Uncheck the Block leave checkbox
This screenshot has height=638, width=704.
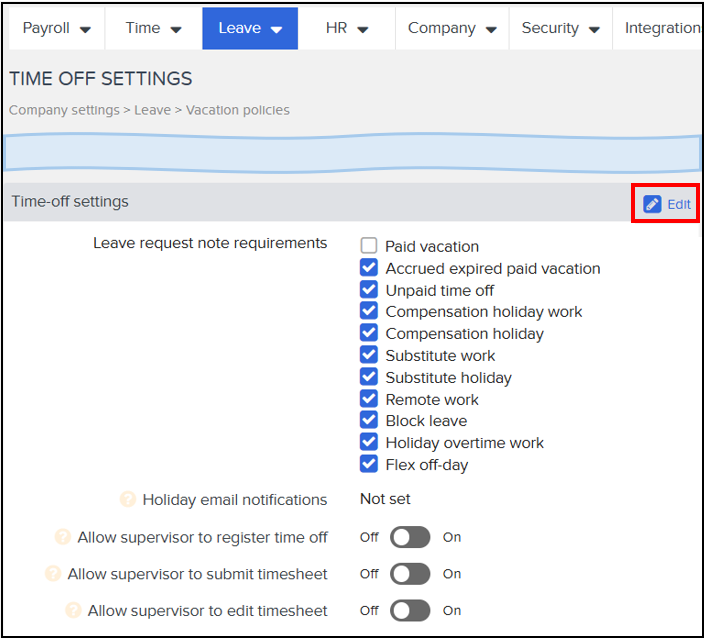click(369, 420)
